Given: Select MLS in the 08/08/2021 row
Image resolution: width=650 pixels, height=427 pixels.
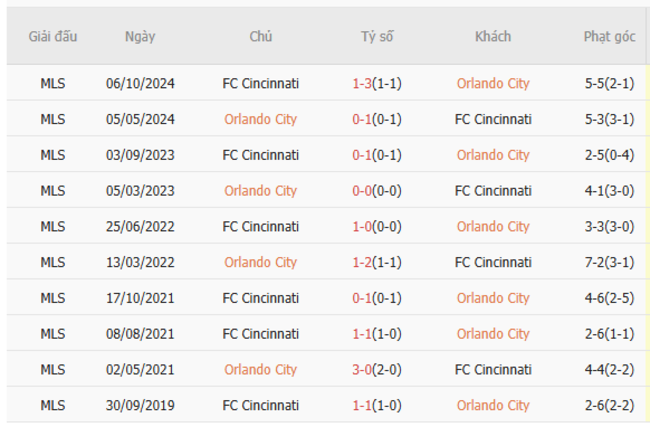Looking at the screenshot, I should [x=53, y=334].
